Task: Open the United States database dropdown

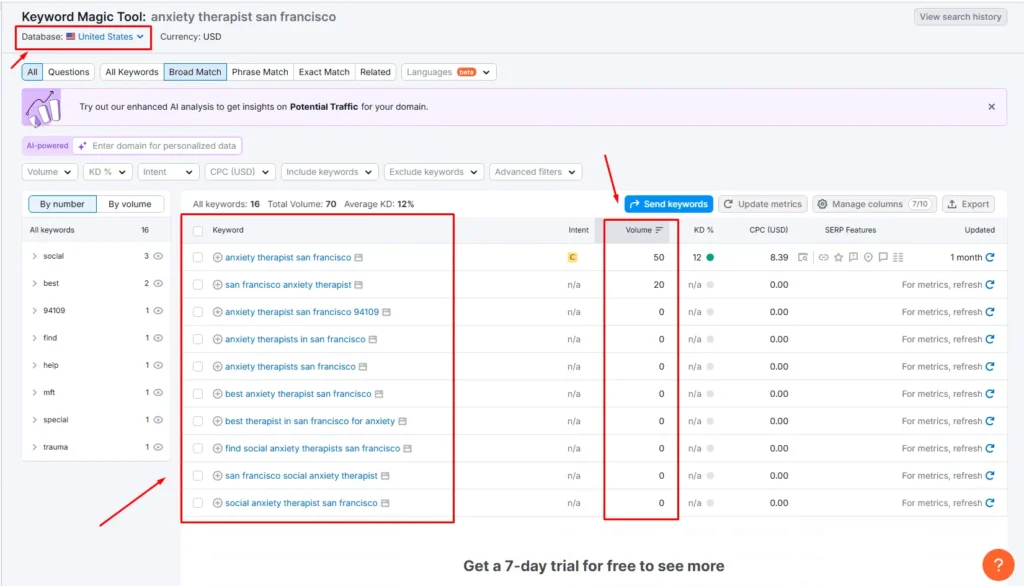Action: (104, 37)
